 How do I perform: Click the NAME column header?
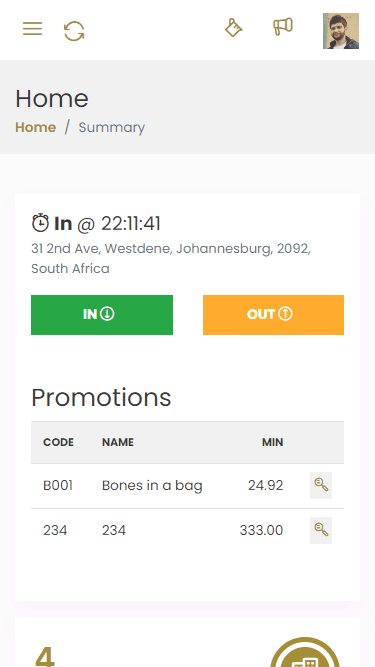118,442
